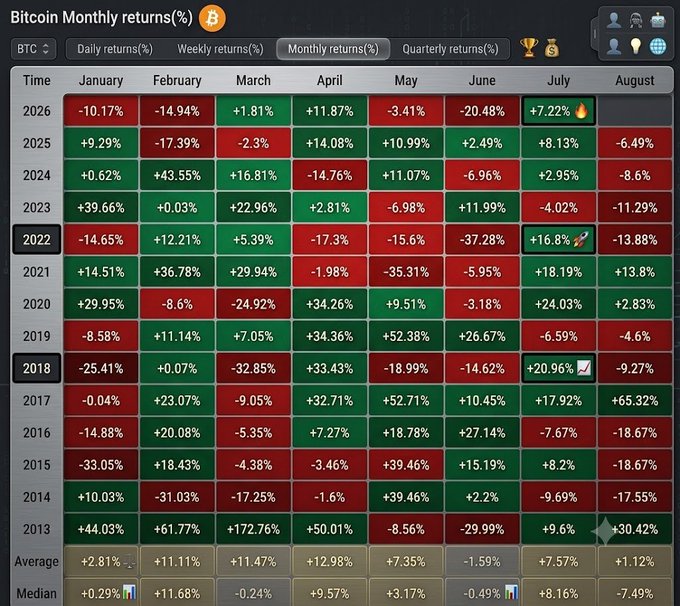Click the user silhouette beside the lightbulb icon

pyautogui.click(x=614, y=46)
